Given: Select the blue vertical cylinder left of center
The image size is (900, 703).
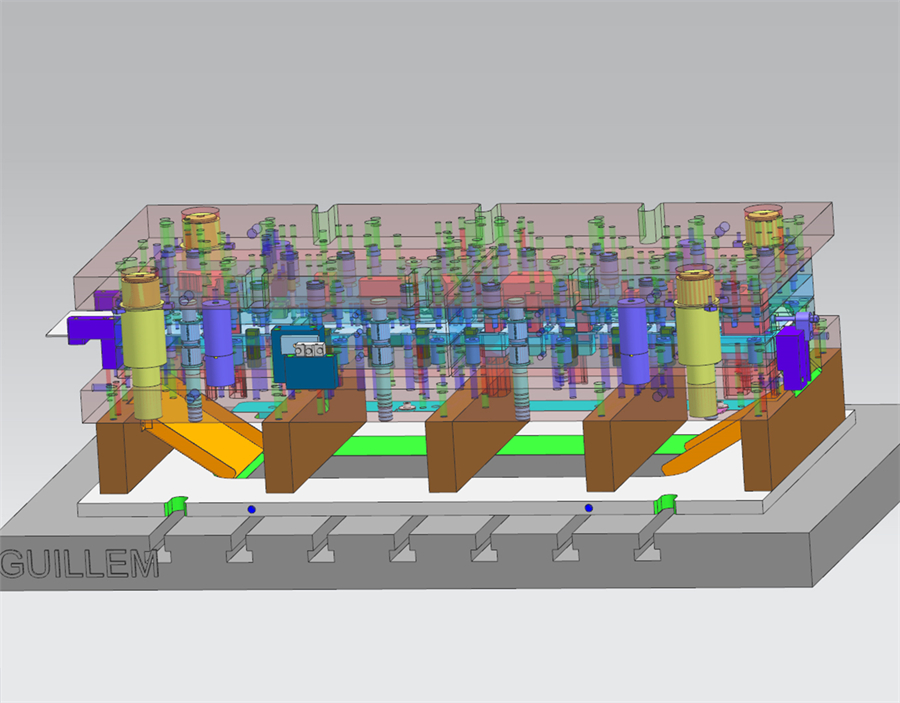Looking at the screenshot, I should (x=217, y=340).
